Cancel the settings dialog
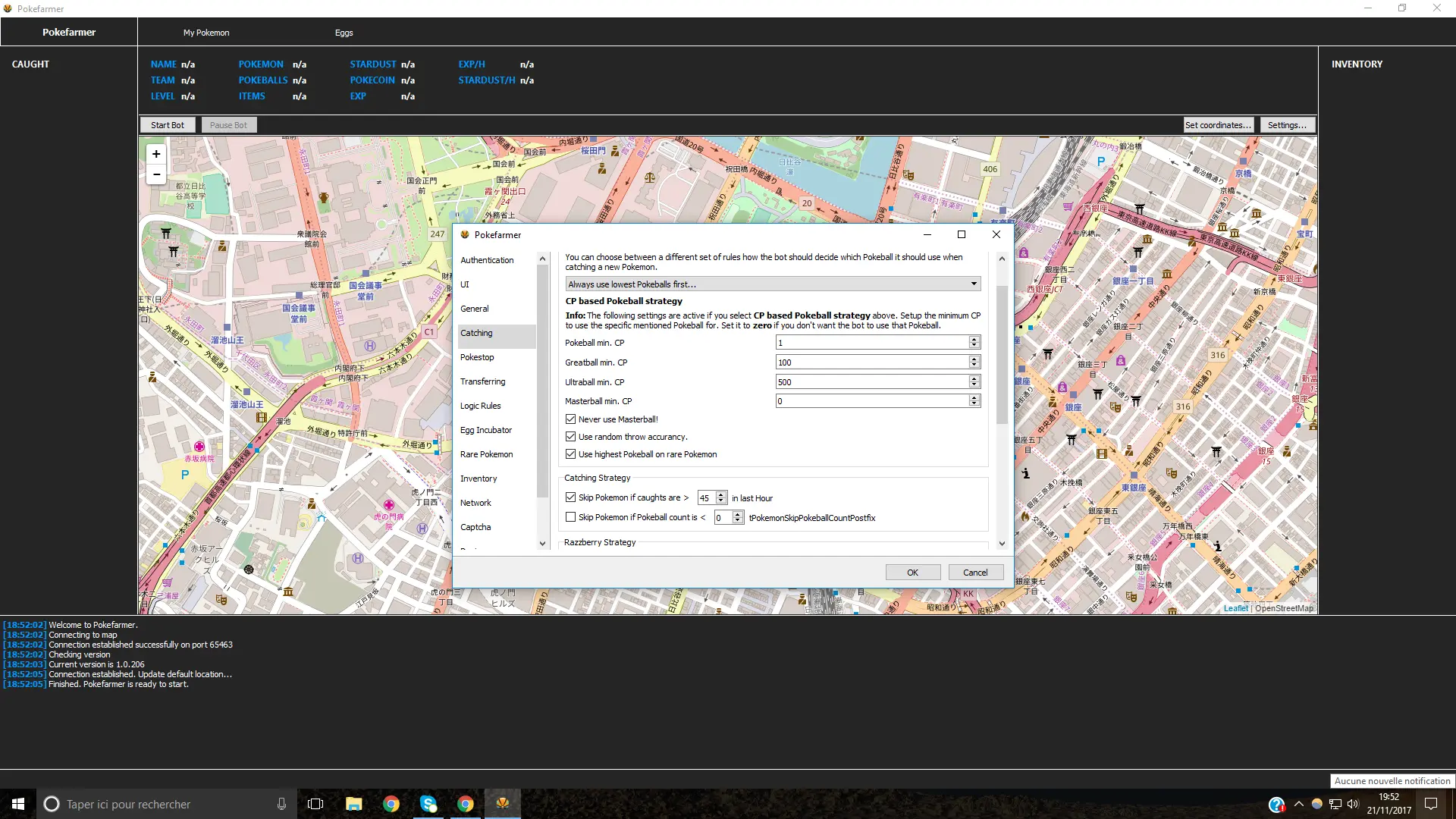Image resolution: width=1456 pixels, height=819 pixels. point(976,573)
